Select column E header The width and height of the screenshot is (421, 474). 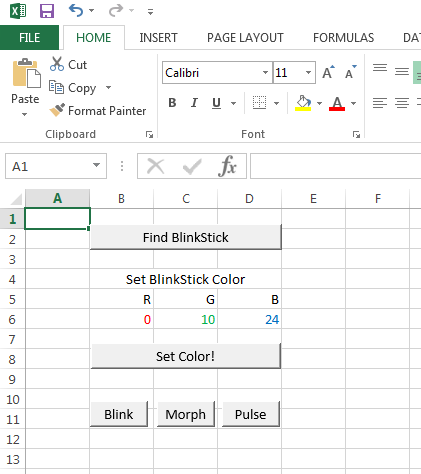[x=313, y=199]
